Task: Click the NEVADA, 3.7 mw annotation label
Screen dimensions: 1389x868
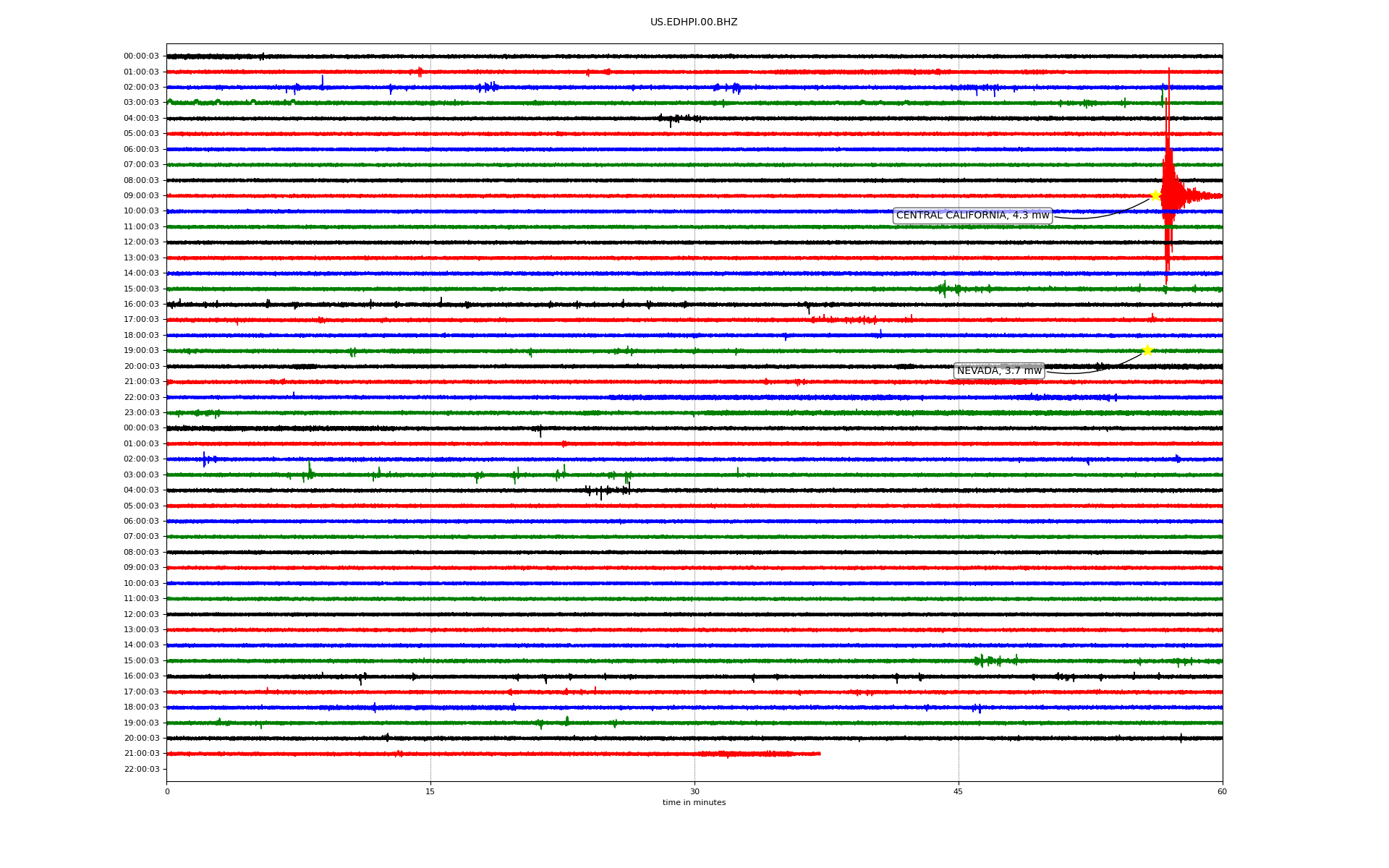Action: pyautogui.click(x=999, y=371)
